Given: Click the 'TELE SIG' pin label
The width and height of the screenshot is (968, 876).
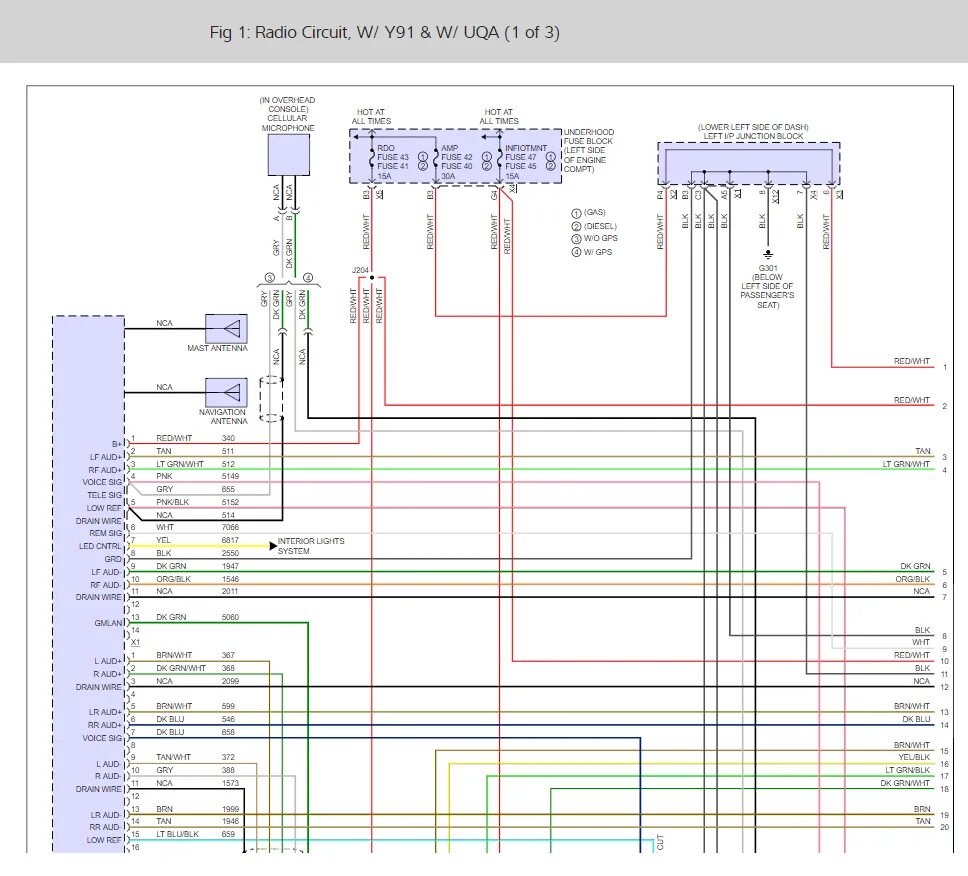Looking at the screenshot, I should click(x=104, y=495).
